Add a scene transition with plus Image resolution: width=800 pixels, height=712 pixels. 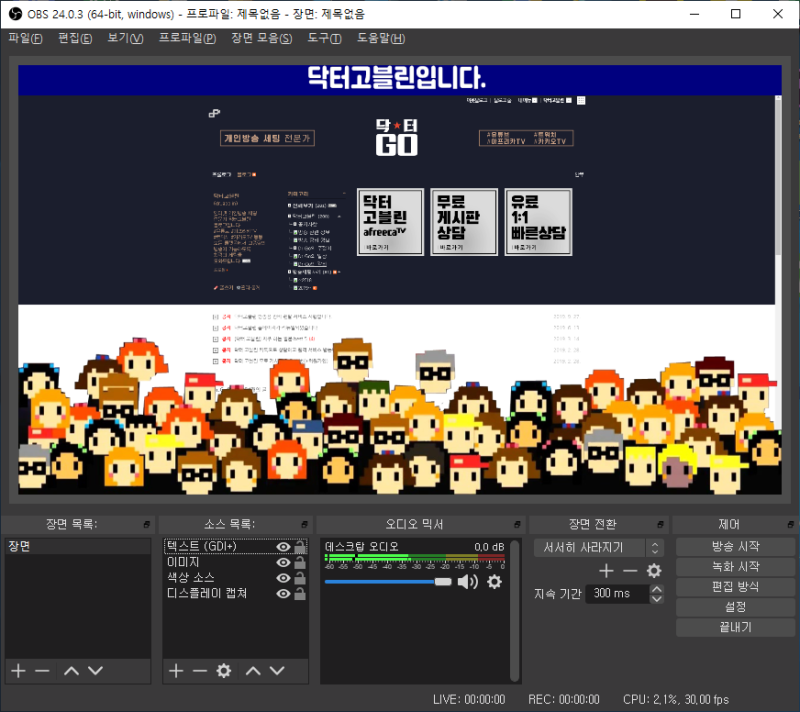[x=606, y=571]
